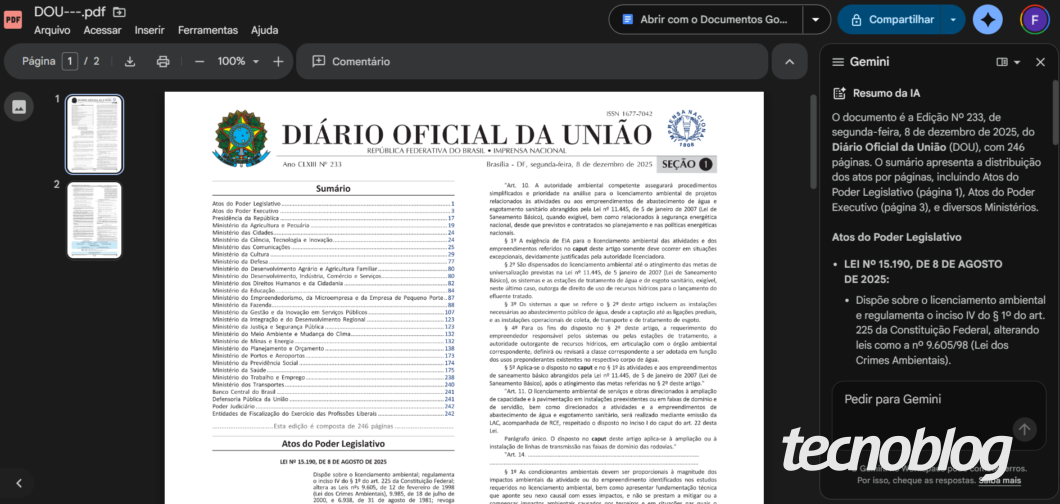Click the SEÇÃO 1 label in header
The height and width of the screenshot is (504, 1060).
click(x=687, y=164)
